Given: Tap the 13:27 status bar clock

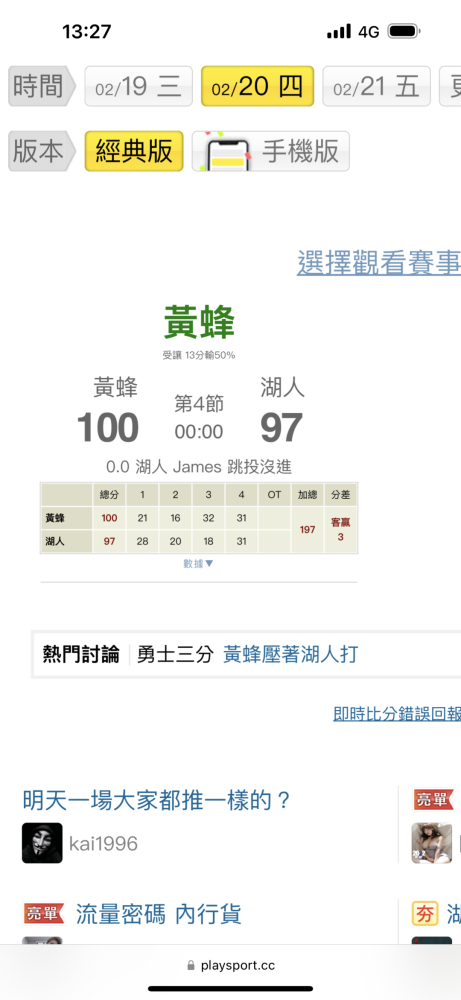Looking at the screenshot, I should point(87,31).
